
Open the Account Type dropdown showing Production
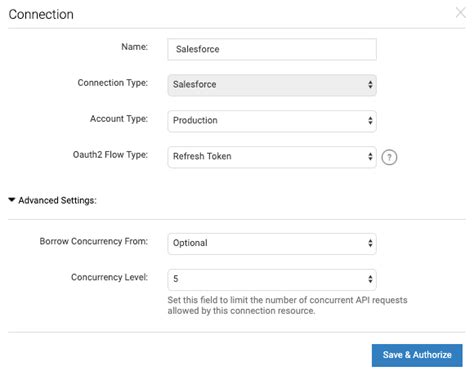[x=272, y=121]
